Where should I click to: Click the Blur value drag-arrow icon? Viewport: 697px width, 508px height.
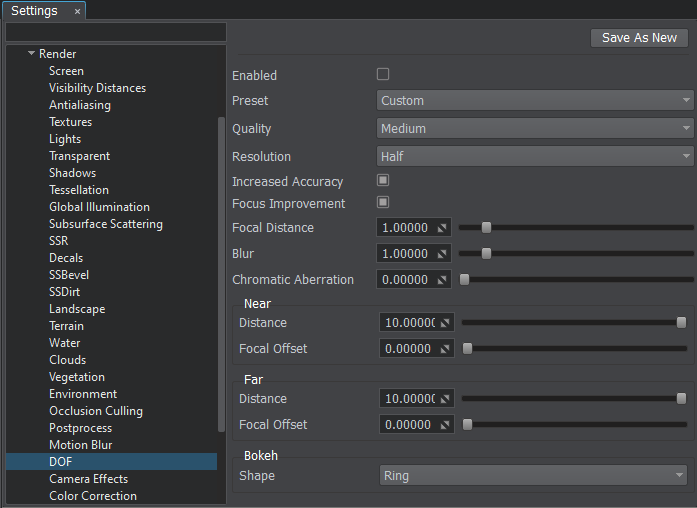pos(442,254)
